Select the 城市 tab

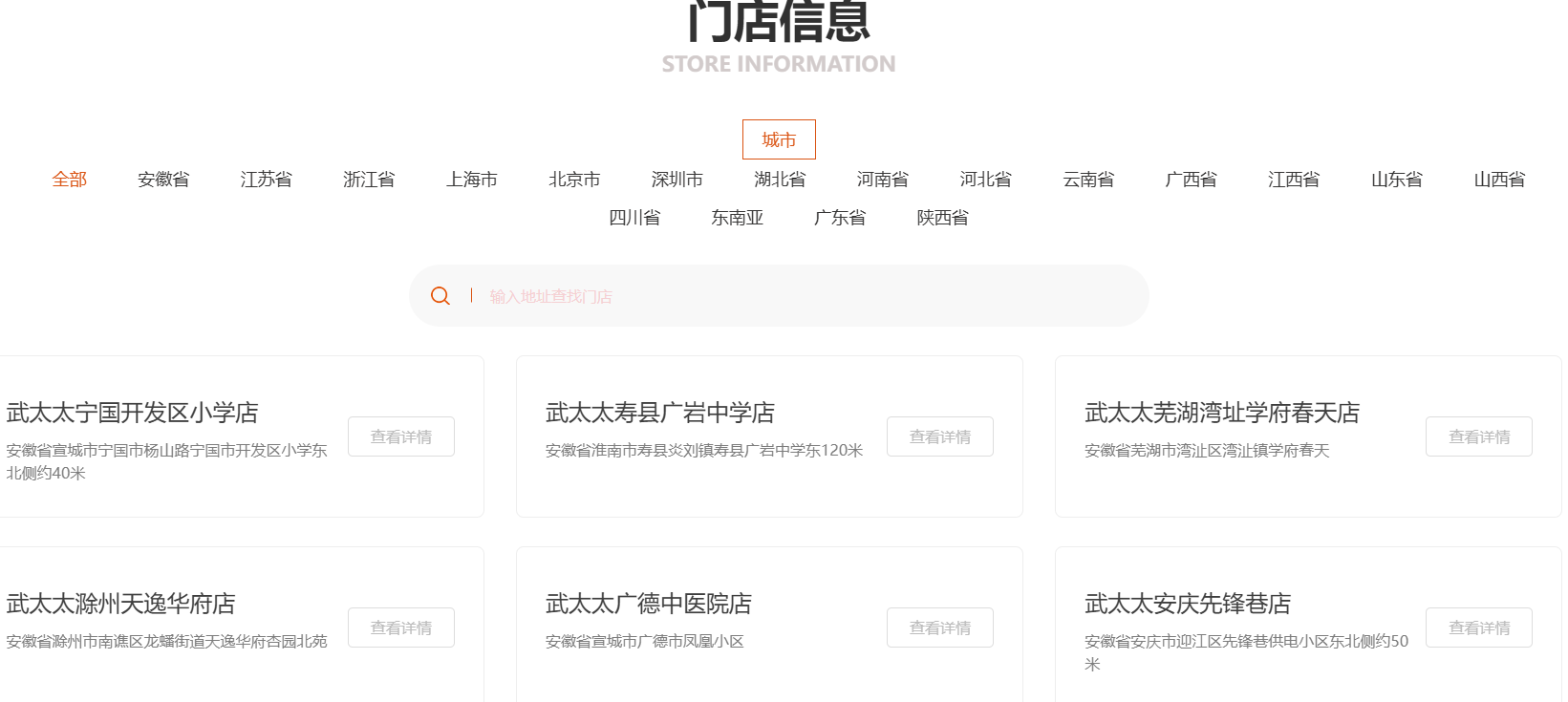(779, 139)
